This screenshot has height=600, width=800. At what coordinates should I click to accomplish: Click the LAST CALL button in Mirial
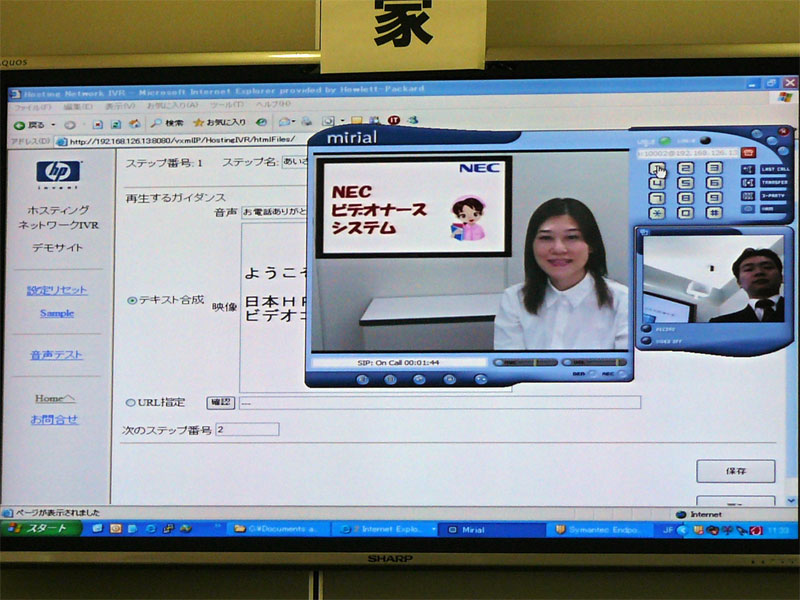(x=774, y=169)
